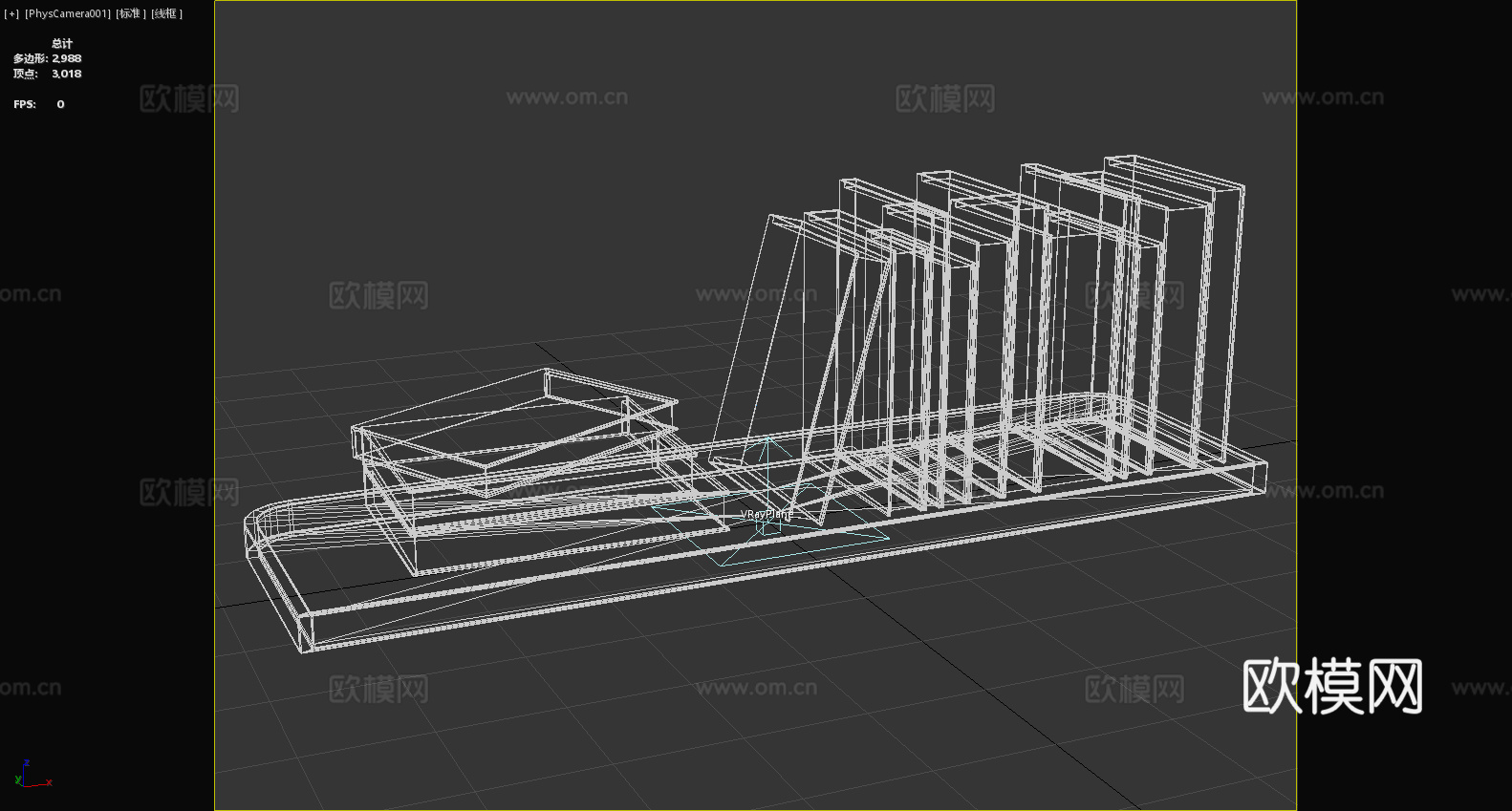Open the PhysCamera001 viewport camera menu

point(68,13)
